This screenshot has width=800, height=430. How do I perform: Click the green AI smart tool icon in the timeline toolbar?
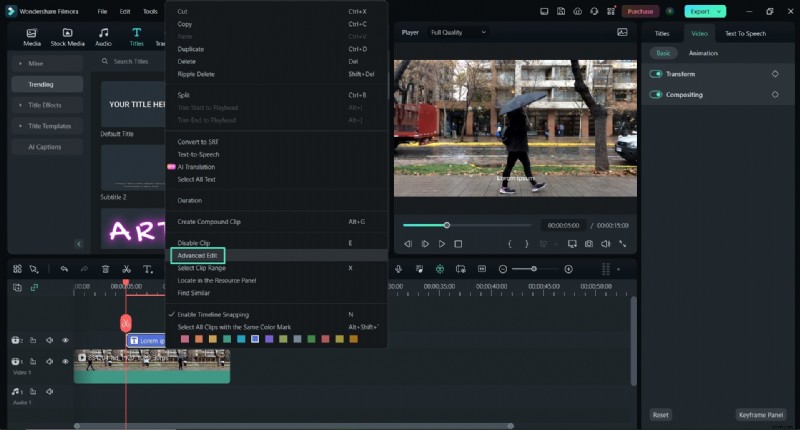(x=440, y=269)
